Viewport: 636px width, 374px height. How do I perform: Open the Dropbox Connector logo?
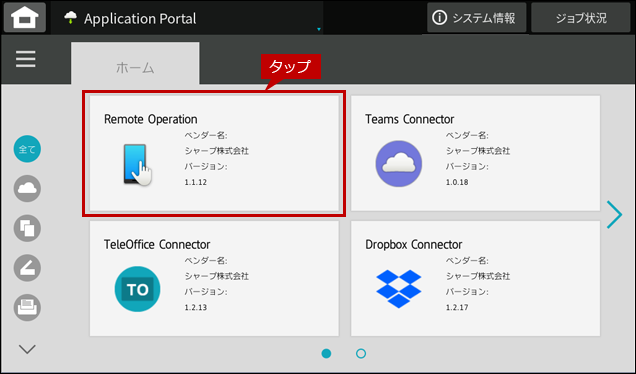click(x=399, y=288)
